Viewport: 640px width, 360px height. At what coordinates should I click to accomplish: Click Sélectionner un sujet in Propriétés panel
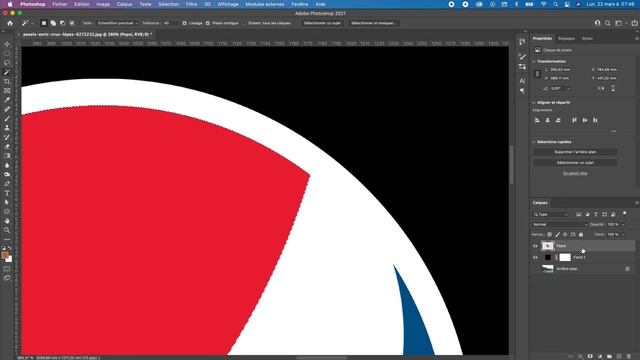point(575,162)
